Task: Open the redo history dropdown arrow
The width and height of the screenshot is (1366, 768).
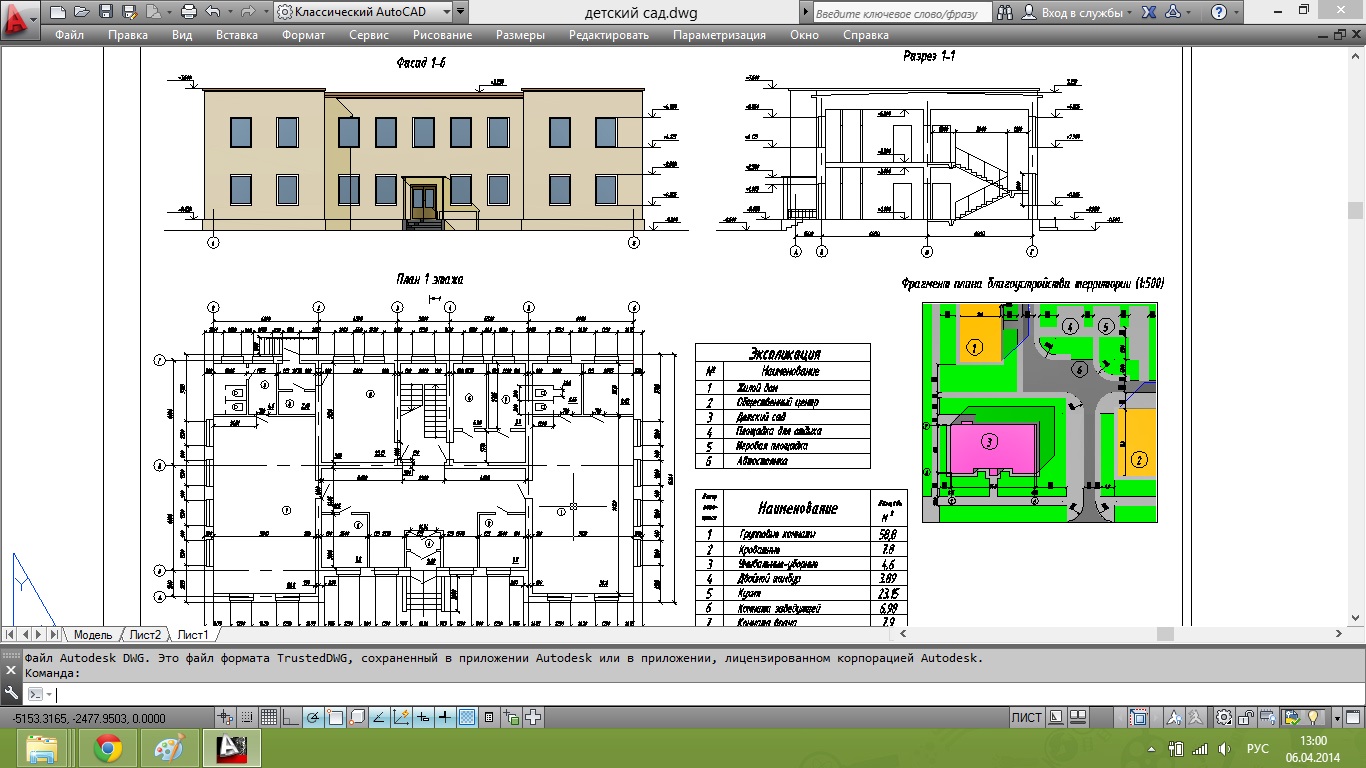Action: (x=266, y=12)
